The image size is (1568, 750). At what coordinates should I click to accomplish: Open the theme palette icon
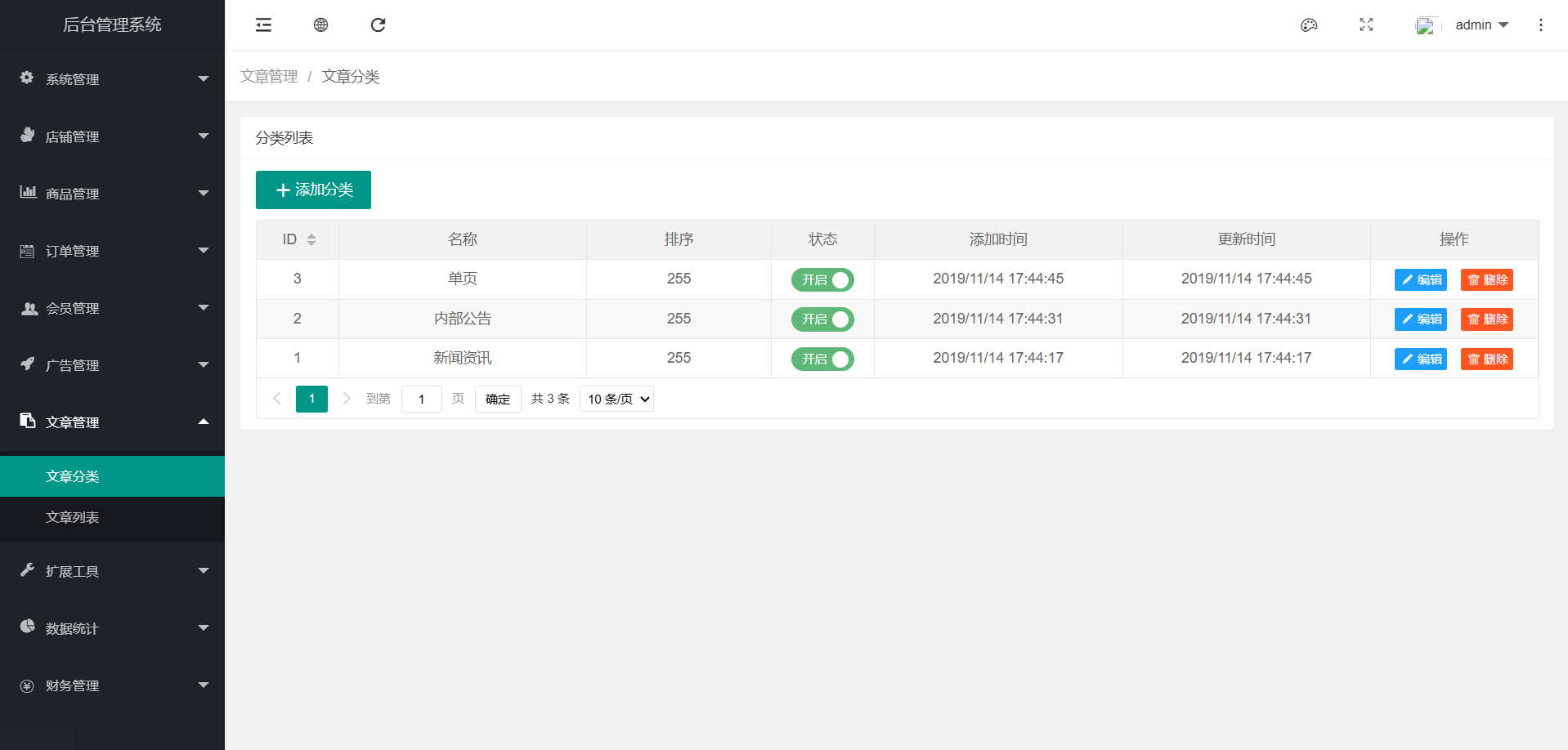[1309, 25]
